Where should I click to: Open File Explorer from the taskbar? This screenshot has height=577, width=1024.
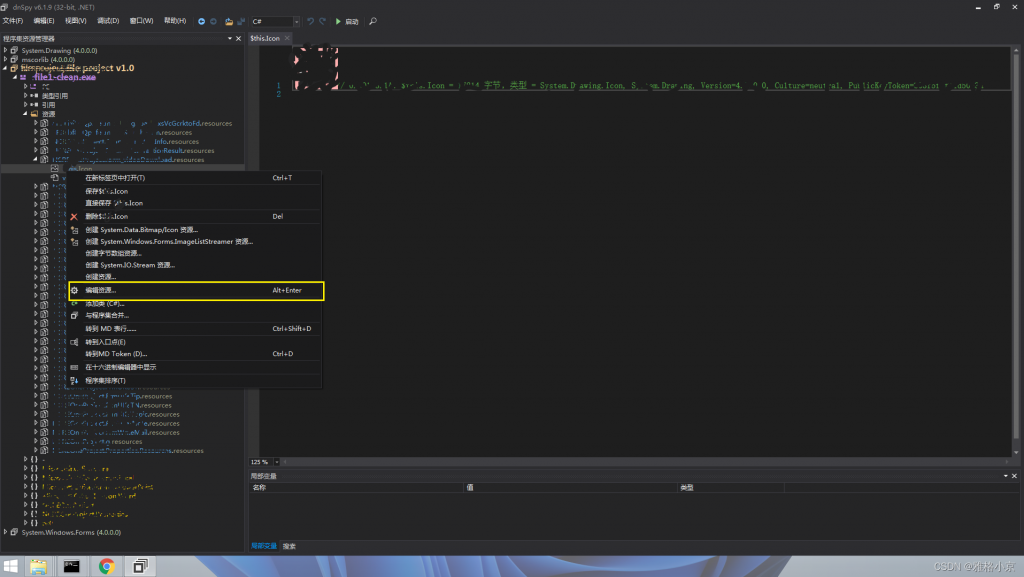coord(39,567)
